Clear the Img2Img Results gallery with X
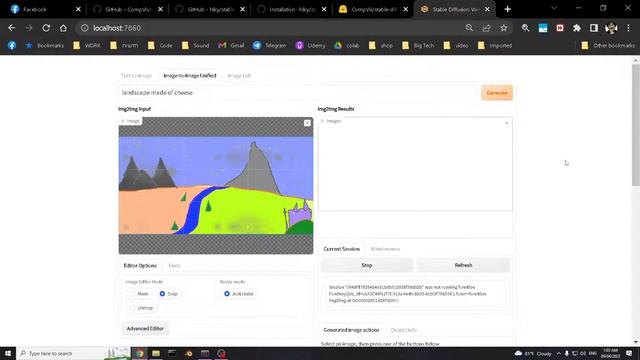The image size is (640, 360). (x=507, y=123)
